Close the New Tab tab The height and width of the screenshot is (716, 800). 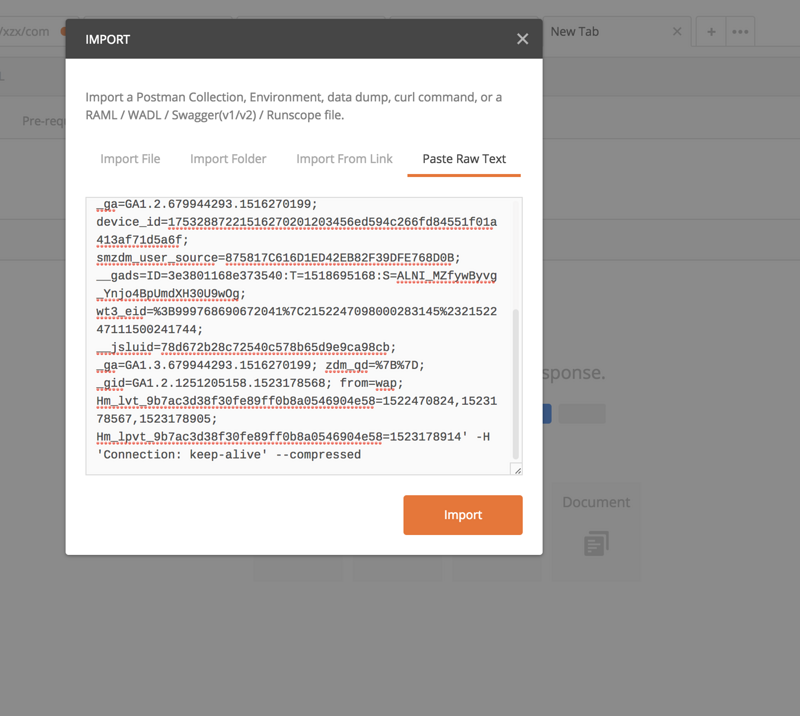pyautogui.click(x=677, y=32)
